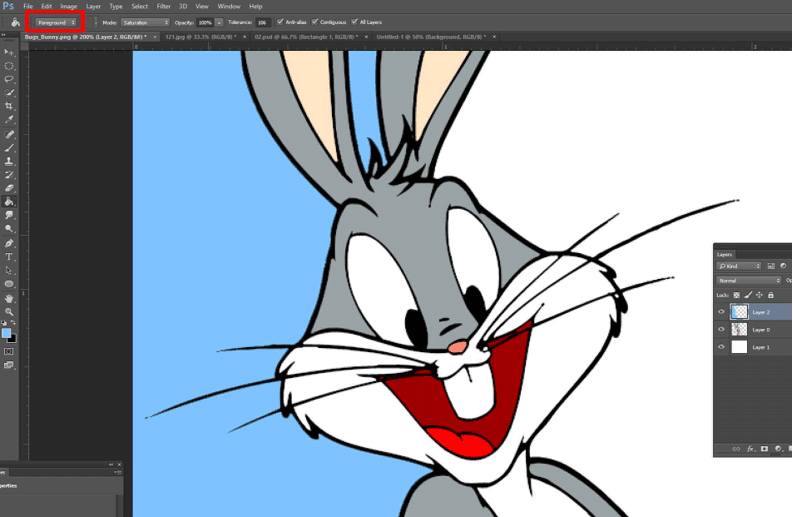This screenshot has width=793, height=517.
Task: Select the Smudge tool
Action: pos(9,216)
